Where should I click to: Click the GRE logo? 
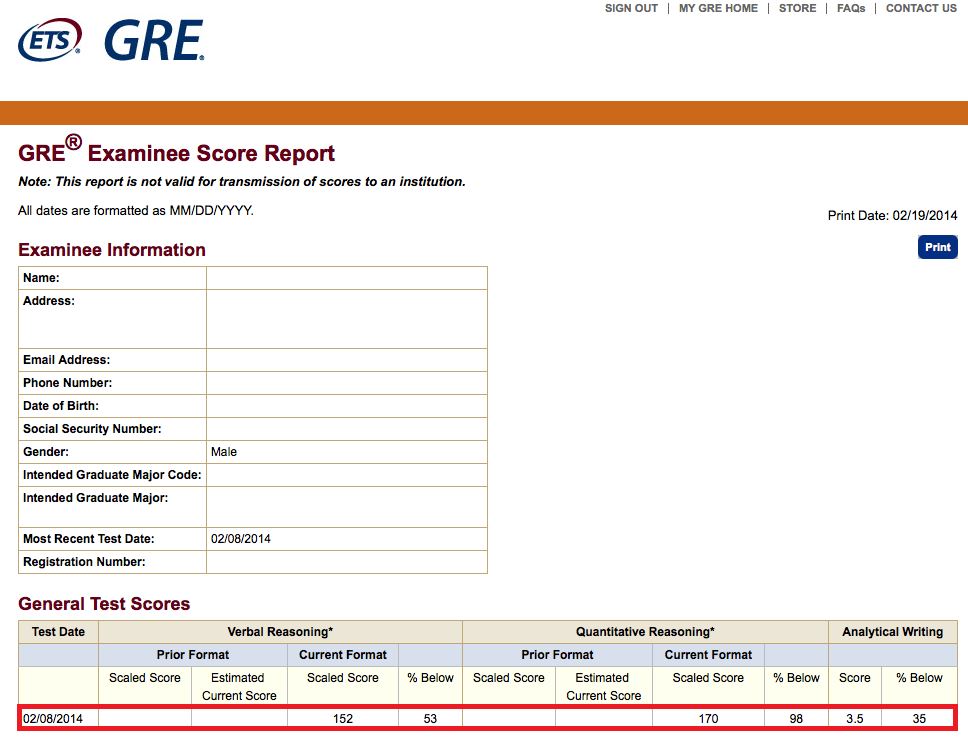154,41
